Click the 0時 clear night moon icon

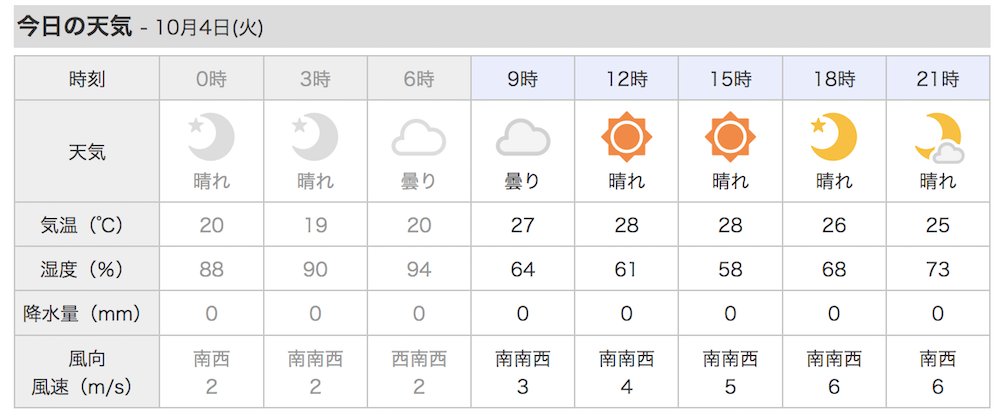click(211, 136)
